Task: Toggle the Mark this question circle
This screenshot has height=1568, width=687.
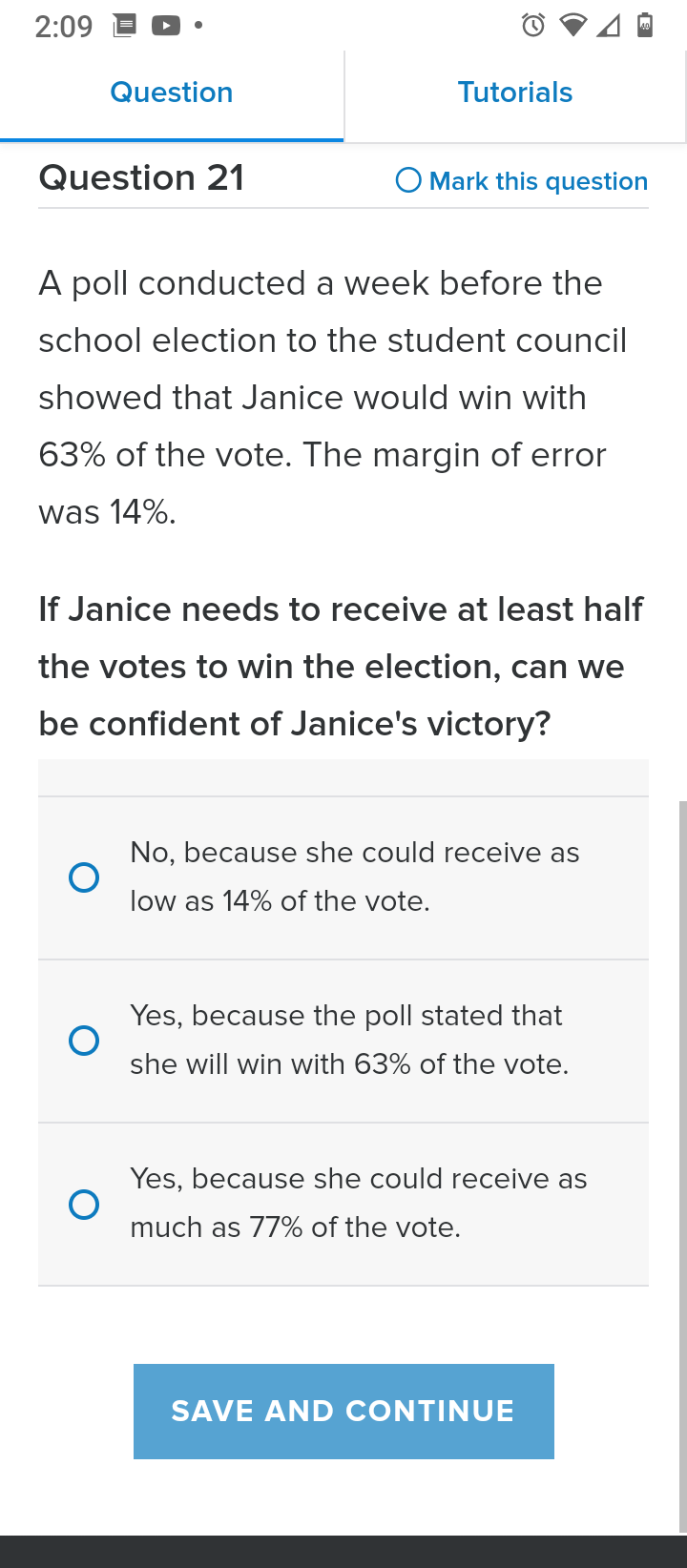Action: 408,180
